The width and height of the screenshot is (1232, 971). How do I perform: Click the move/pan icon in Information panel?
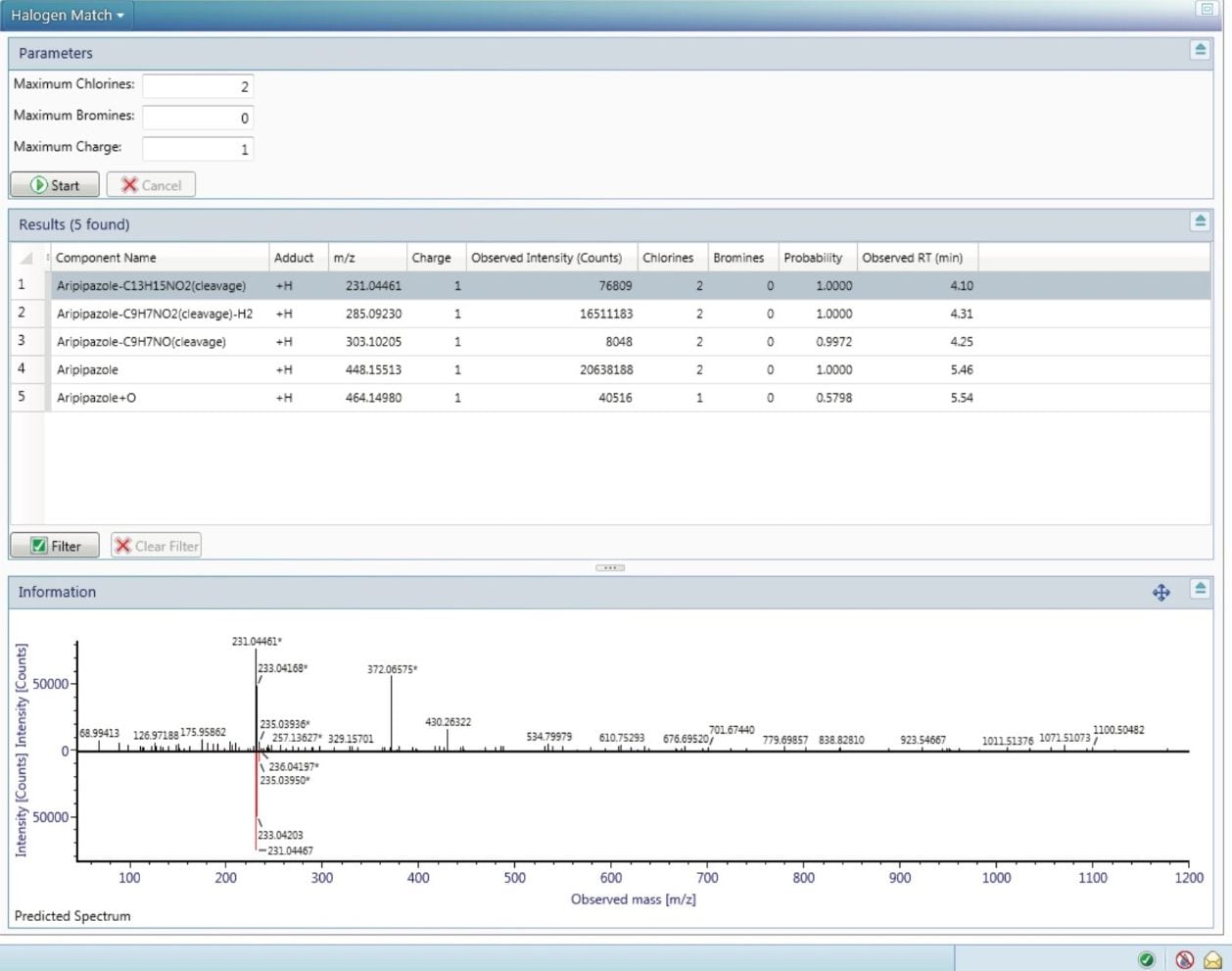1161,593
